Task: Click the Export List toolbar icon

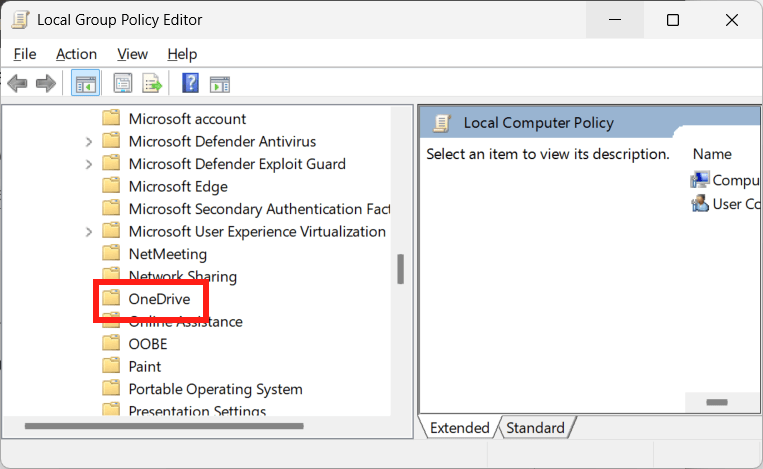Action: 152,84
